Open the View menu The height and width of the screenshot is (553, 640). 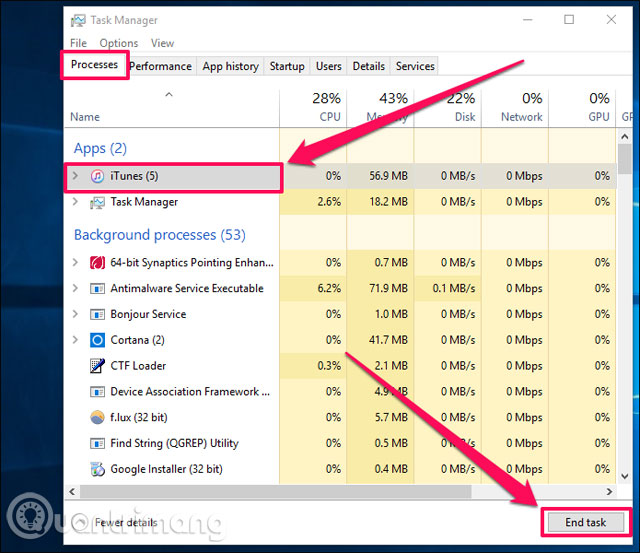pyautogui.click(x=162, y=43)
